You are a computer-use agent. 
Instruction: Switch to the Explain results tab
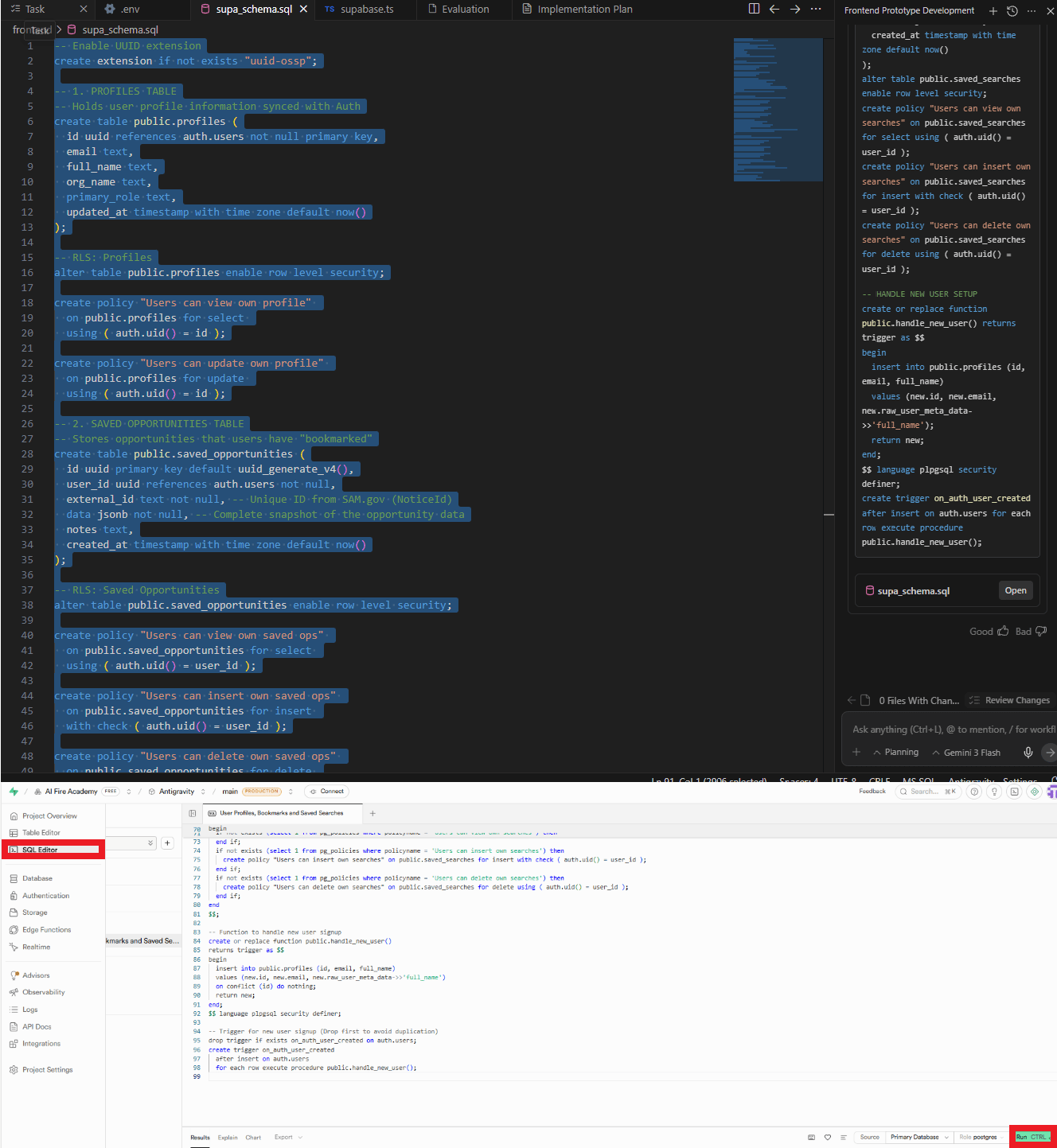coord(228,1137)
